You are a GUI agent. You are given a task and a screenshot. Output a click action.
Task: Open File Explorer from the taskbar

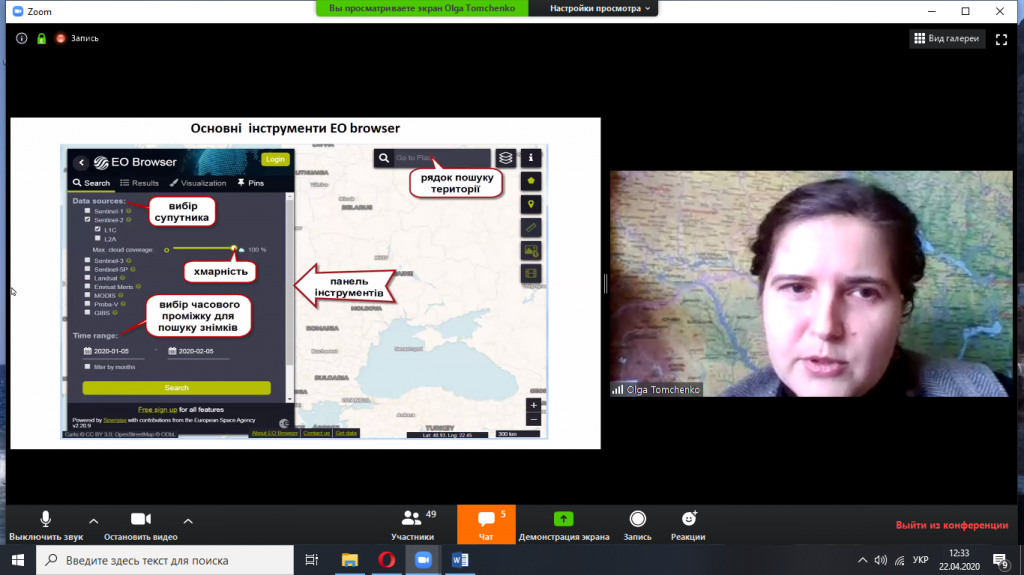point(350,560)
